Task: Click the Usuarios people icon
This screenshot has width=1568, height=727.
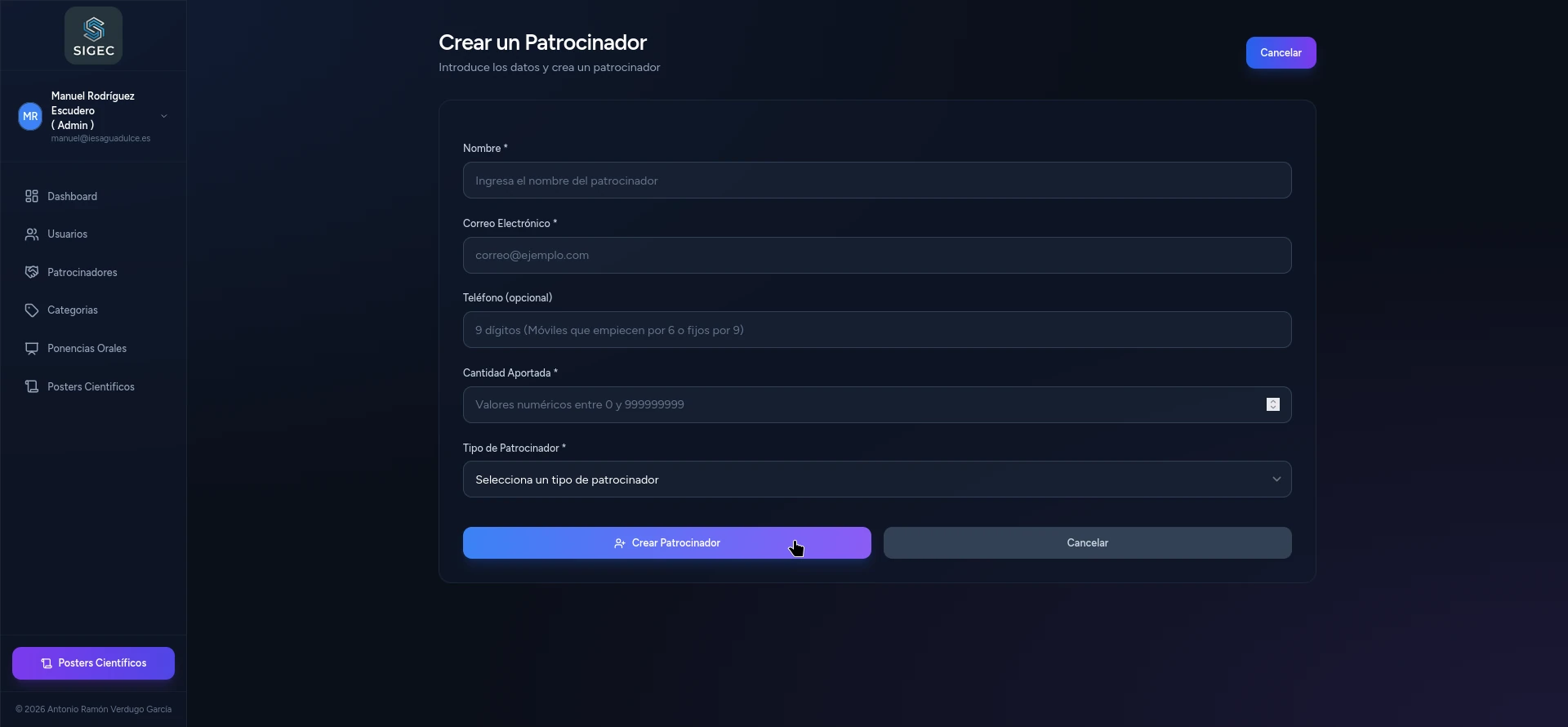Action: pos(32,234)
